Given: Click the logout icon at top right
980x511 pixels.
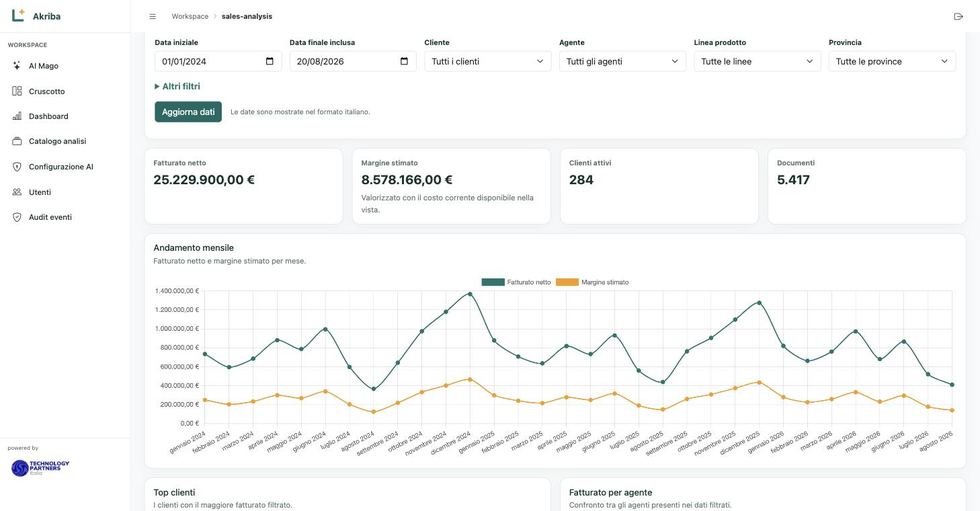Looking at the screenshot, I should tap(958, 16).
